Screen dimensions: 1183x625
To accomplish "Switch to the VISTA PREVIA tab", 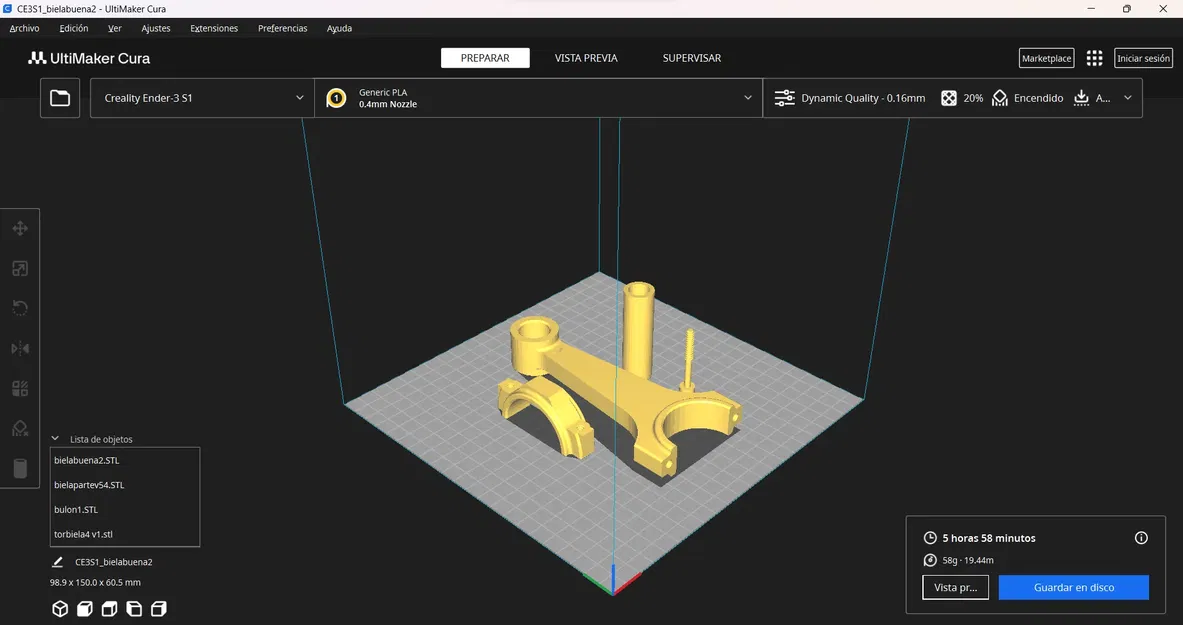I will pyautogui.click(x=586, y=58).
